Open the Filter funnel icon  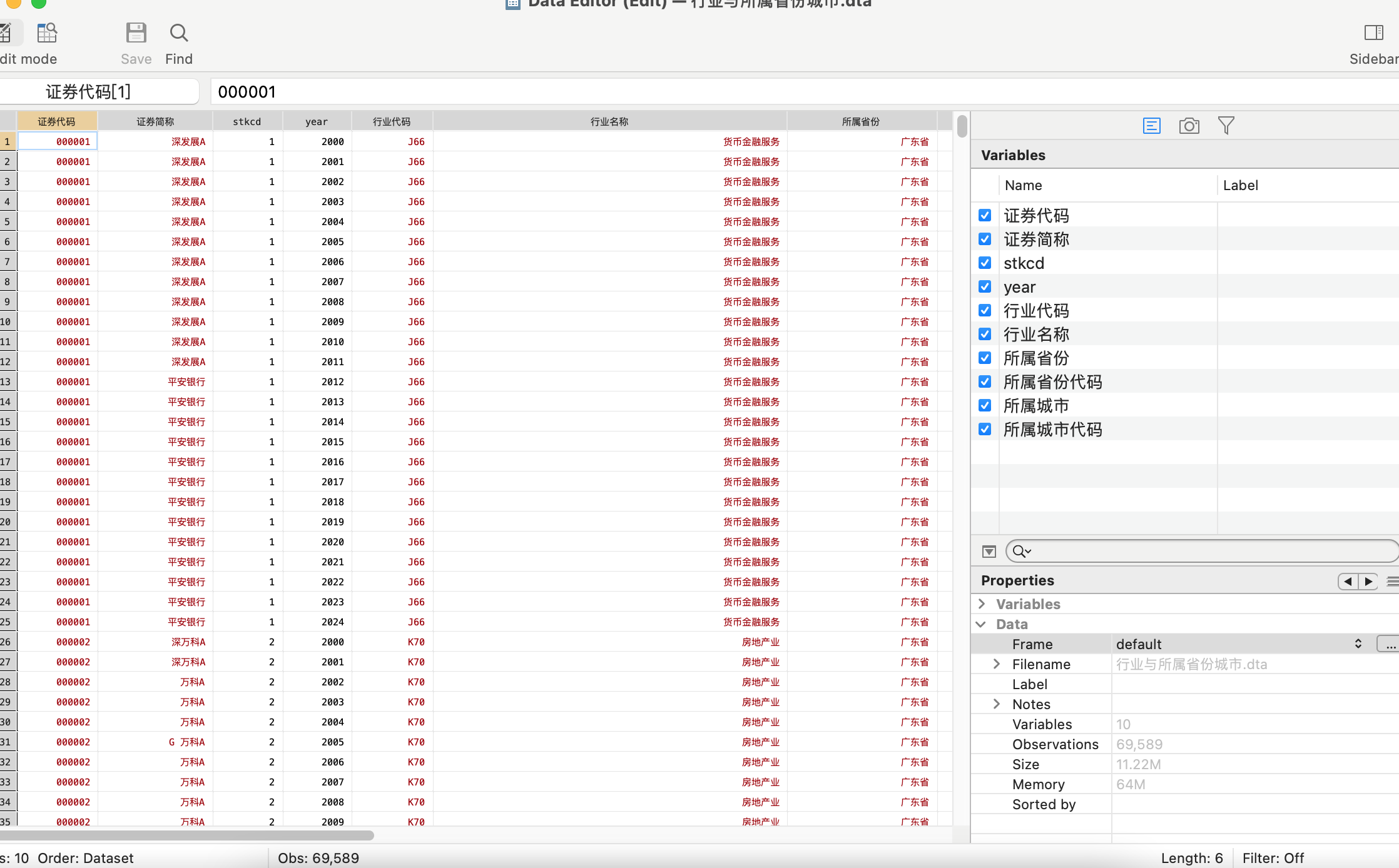(x=1226, y=126)
